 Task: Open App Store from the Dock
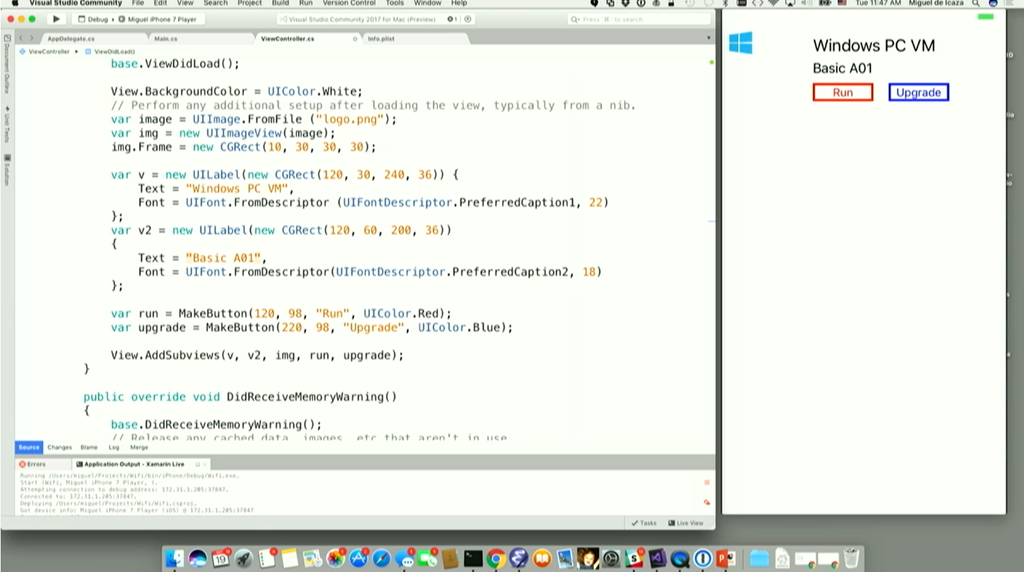[359, 558]
